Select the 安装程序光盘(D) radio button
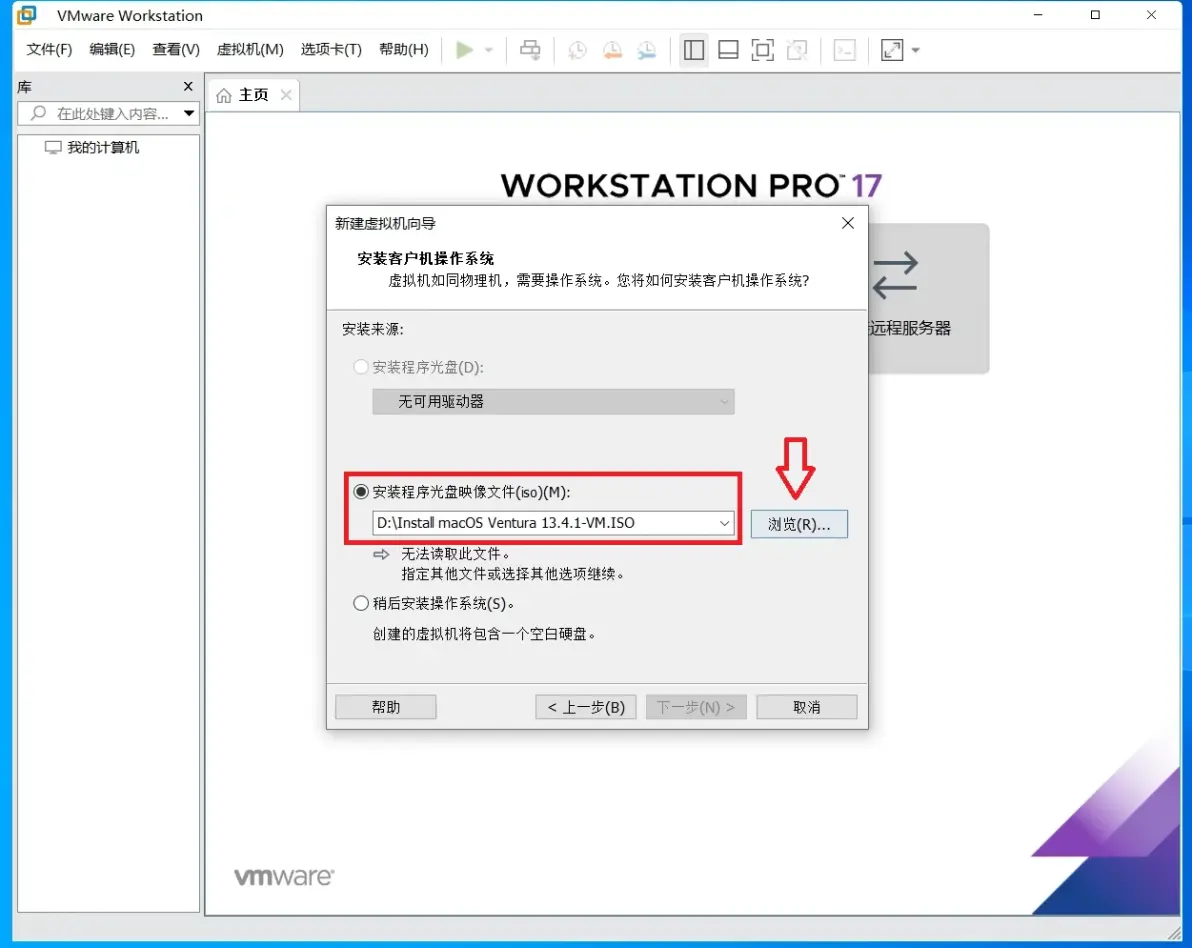Viewport: 1192px width, 948px height. click(x=361, y=367)
